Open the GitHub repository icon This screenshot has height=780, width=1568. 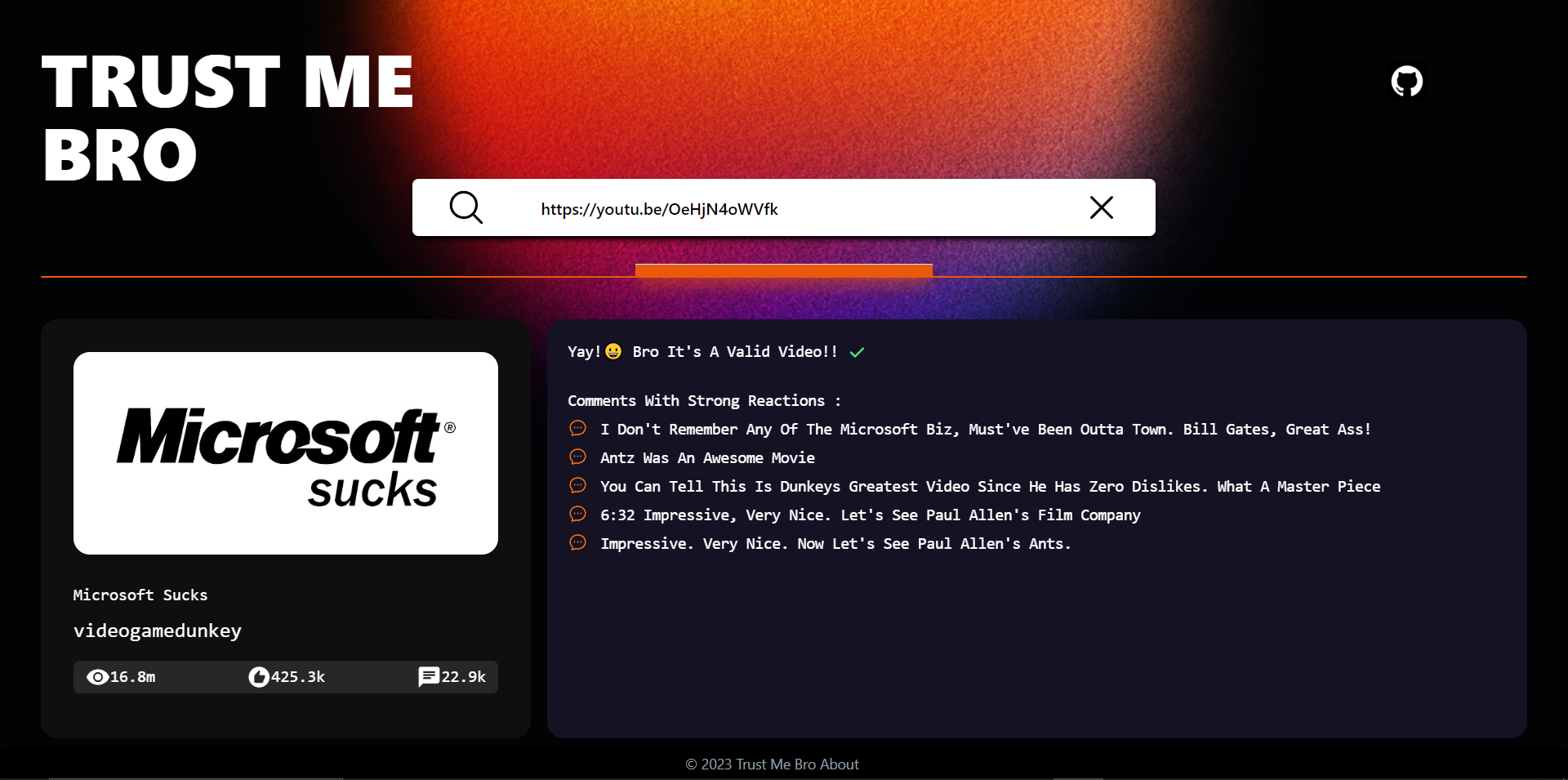[x=1406, y=82]
